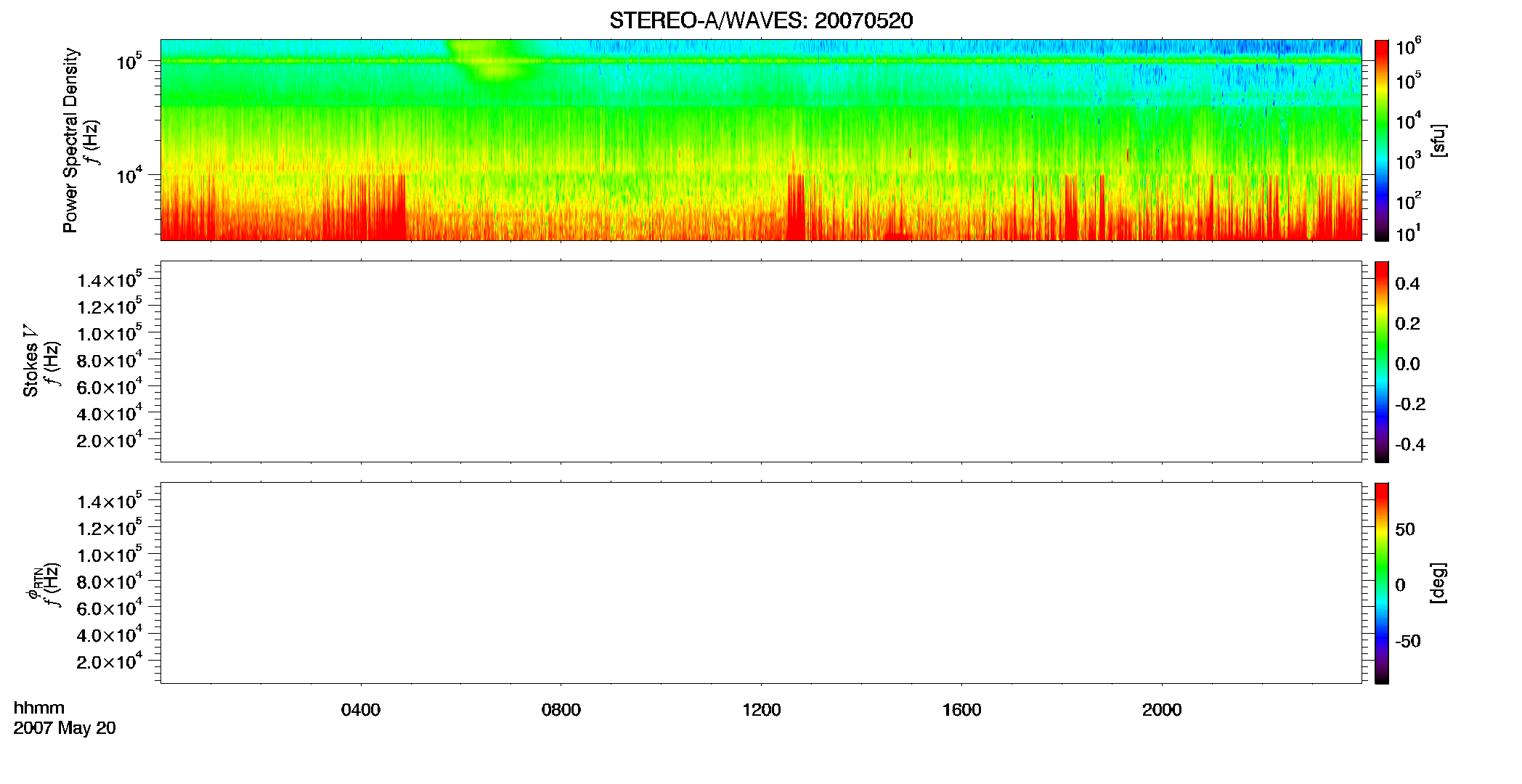
Task: Select the "2007 May 20" date label
Action: (65, 728)
